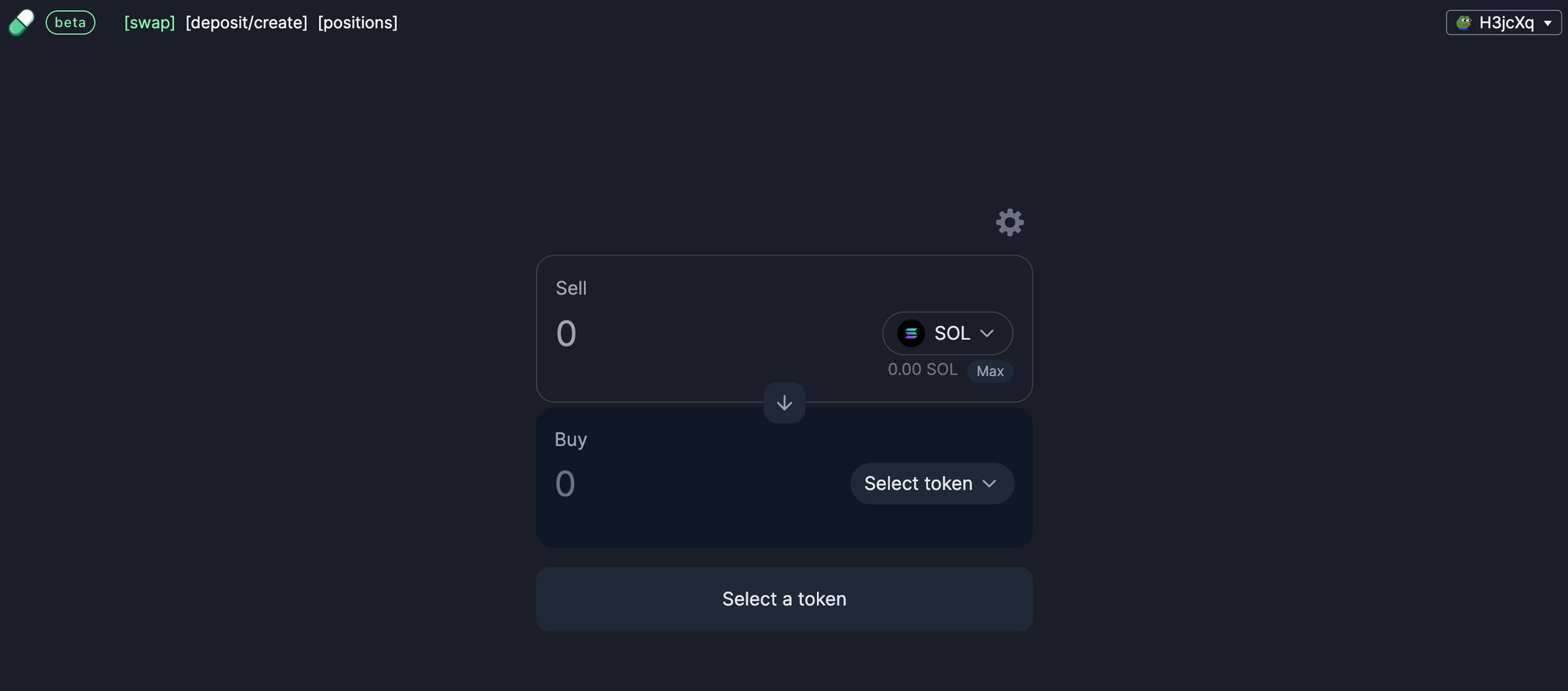
Task: Navigate to the deposit/create page
Action: (246, 22)
